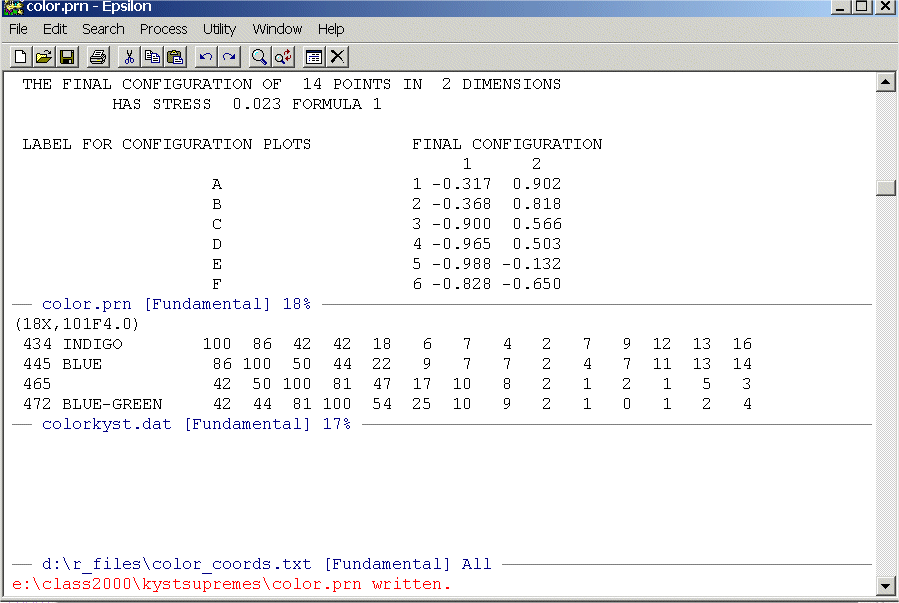
Task: Click the X icon in the toolbar
Action: (x=338, y=57)
